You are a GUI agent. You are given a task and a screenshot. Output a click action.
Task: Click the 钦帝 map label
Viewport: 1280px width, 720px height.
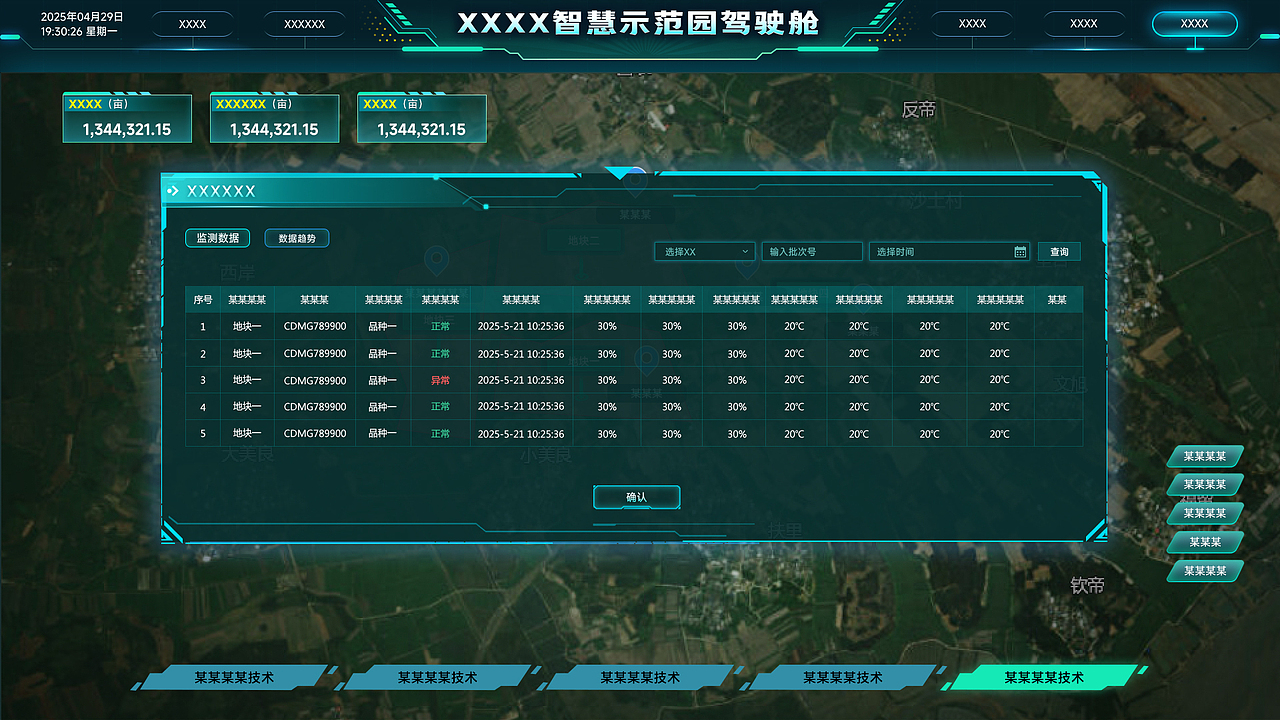(1088, 585)
